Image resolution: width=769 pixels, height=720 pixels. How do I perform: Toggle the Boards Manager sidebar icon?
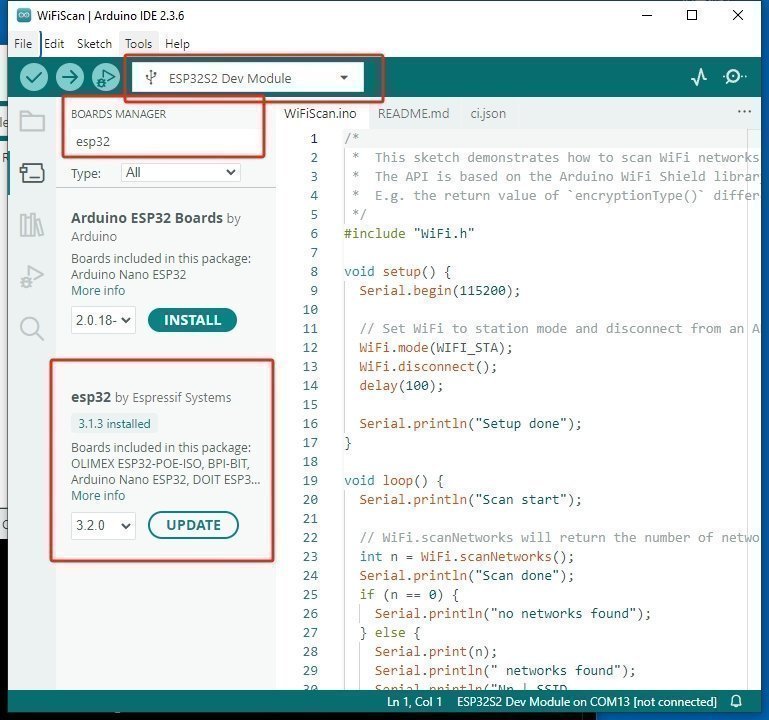32,173
